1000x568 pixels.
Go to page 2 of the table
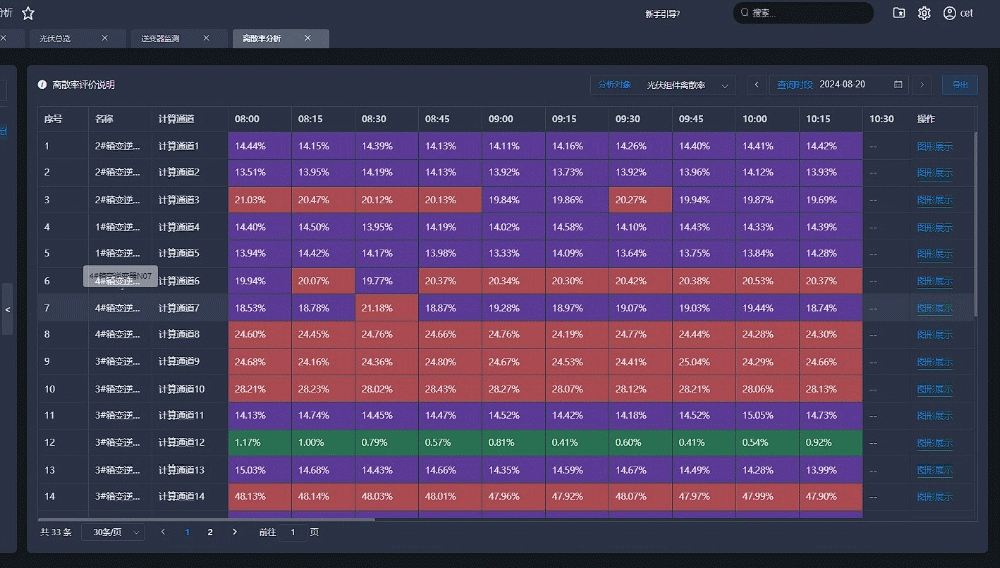coord(210,532)
